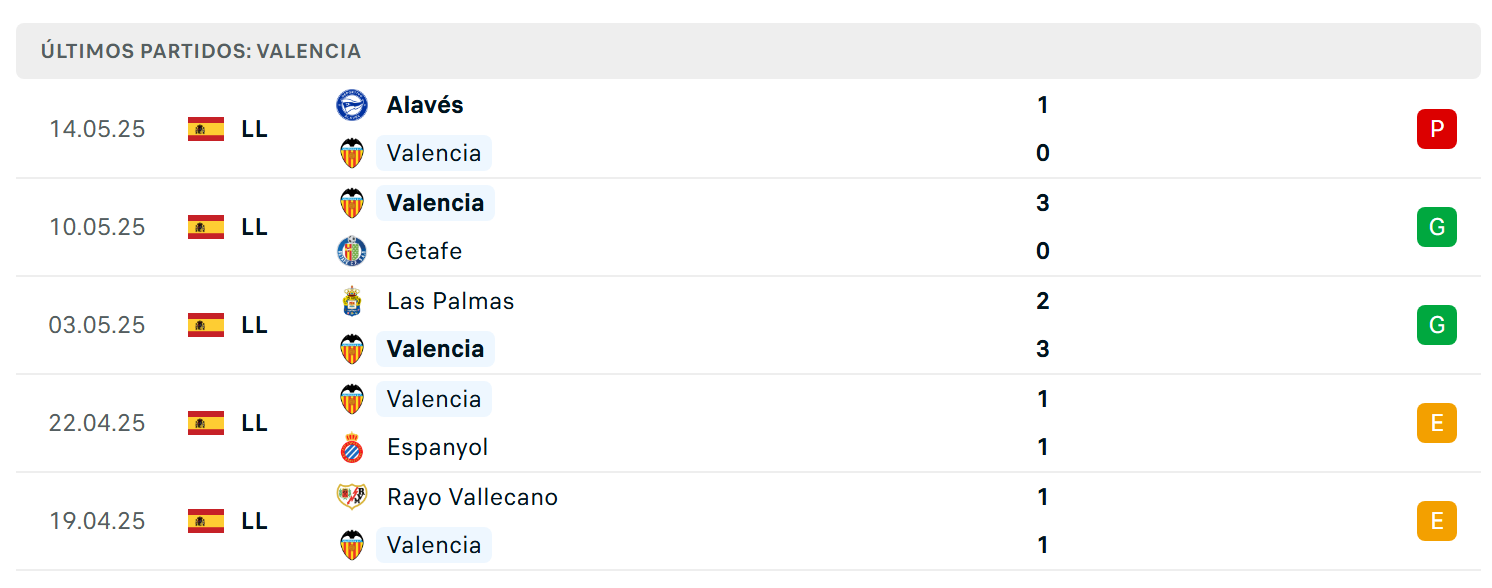Click the Rayo Vallecano team crest
Screen dimensions: 1492x588
[352, 497]
